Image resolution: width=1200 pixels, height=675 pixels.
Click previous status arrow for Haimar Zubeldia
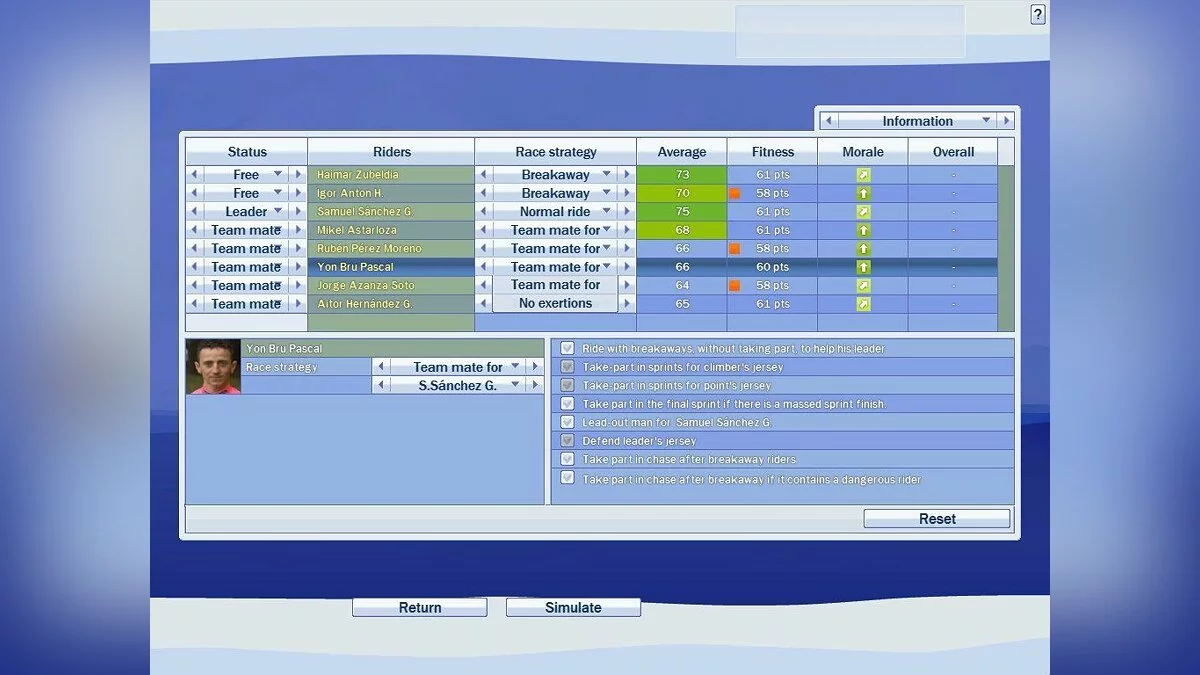194,175
